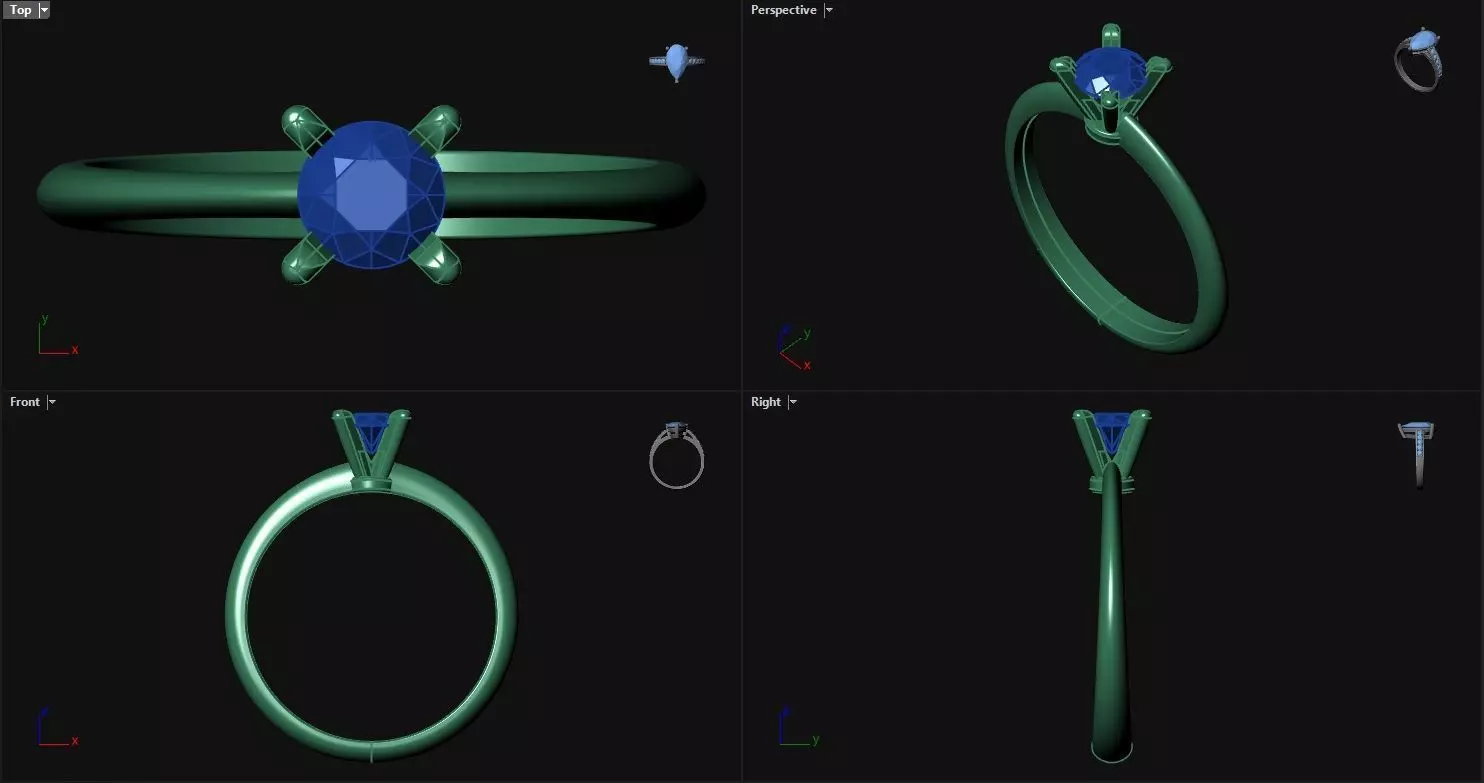The height and width of the screenshot is (783, 1484).
Task: Click the Top viewport title label
Action: pos(20,10)
